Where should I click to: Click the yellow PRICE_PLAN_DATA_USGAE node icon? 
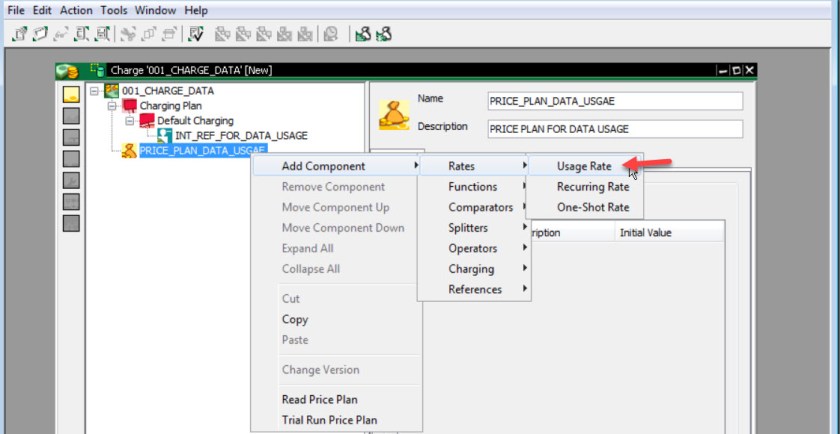(x=129, y=151)
